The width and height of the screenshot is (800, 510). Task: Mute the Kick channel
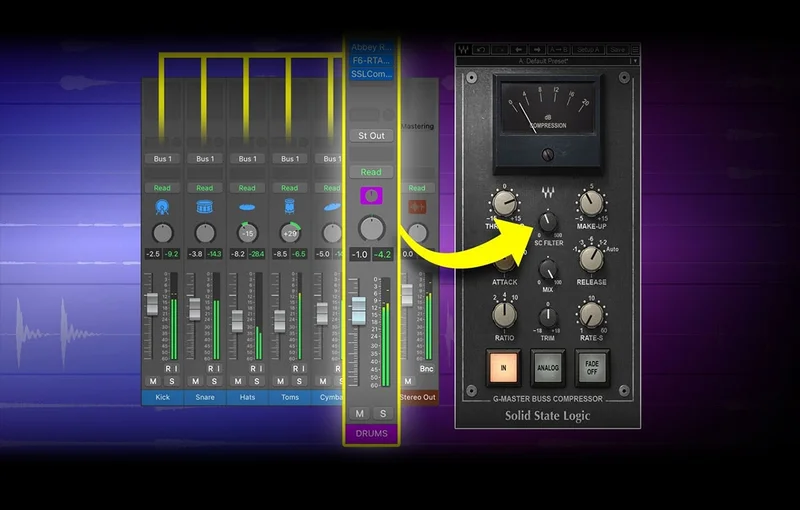click(153, 381)
